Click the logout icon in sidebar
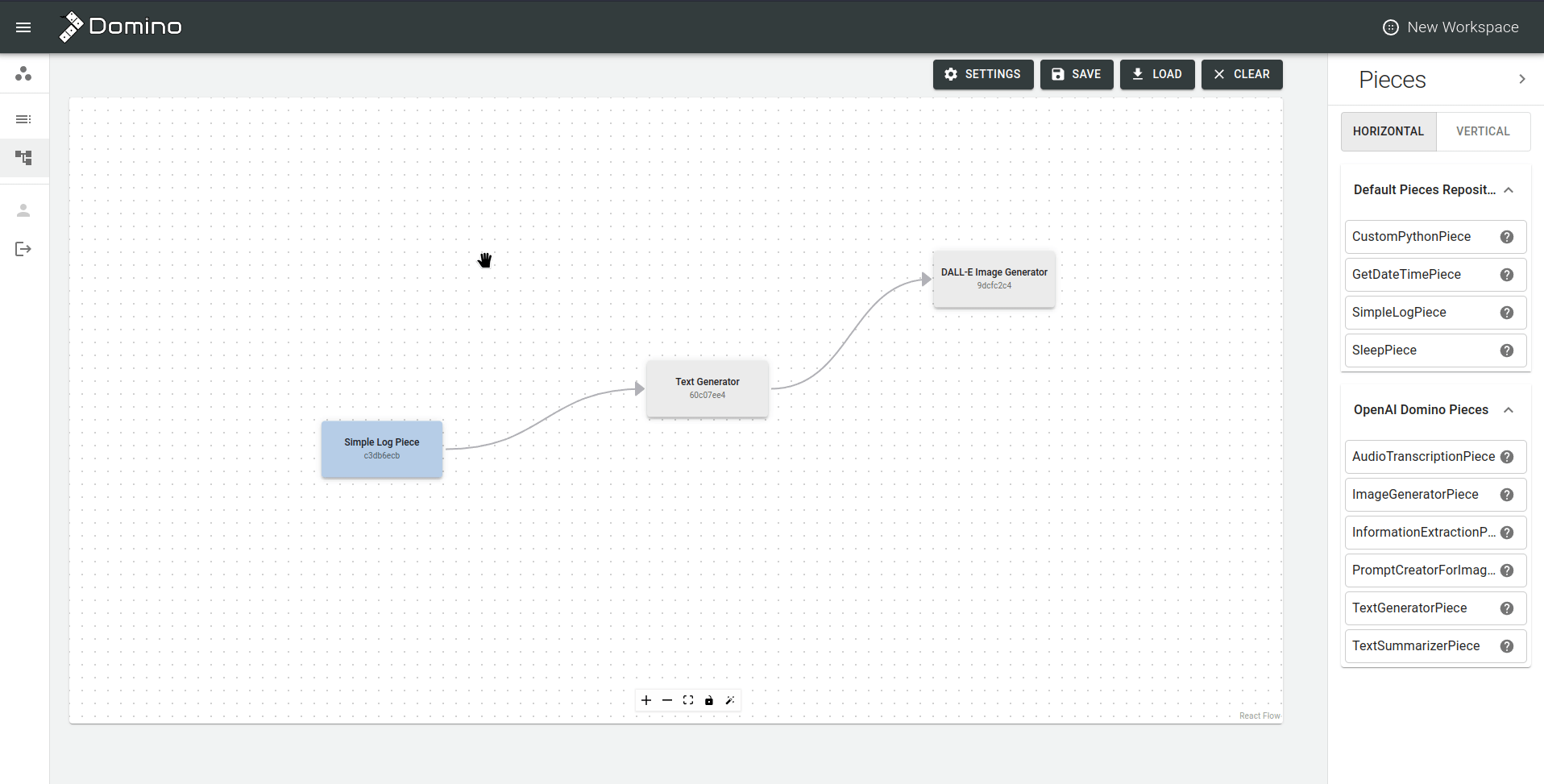 [23, 249]
